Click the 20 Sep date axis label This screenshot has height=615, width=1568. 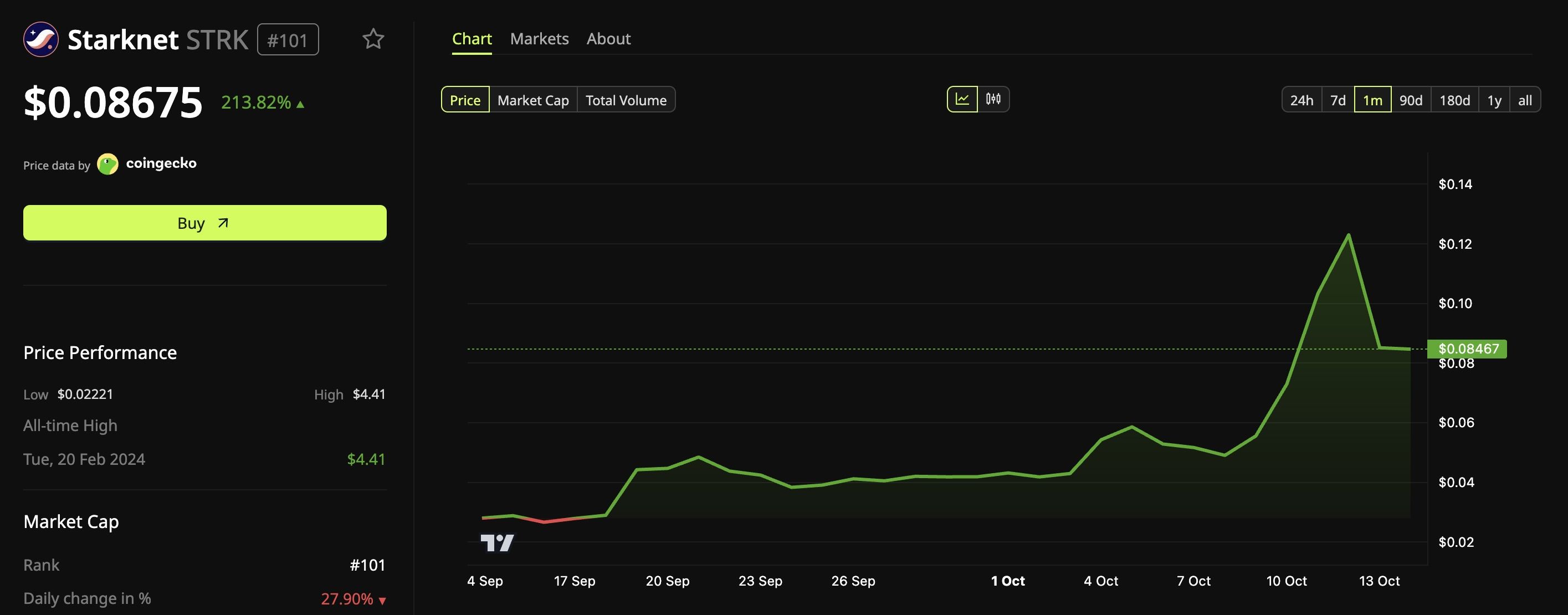(x=668, y=581)
